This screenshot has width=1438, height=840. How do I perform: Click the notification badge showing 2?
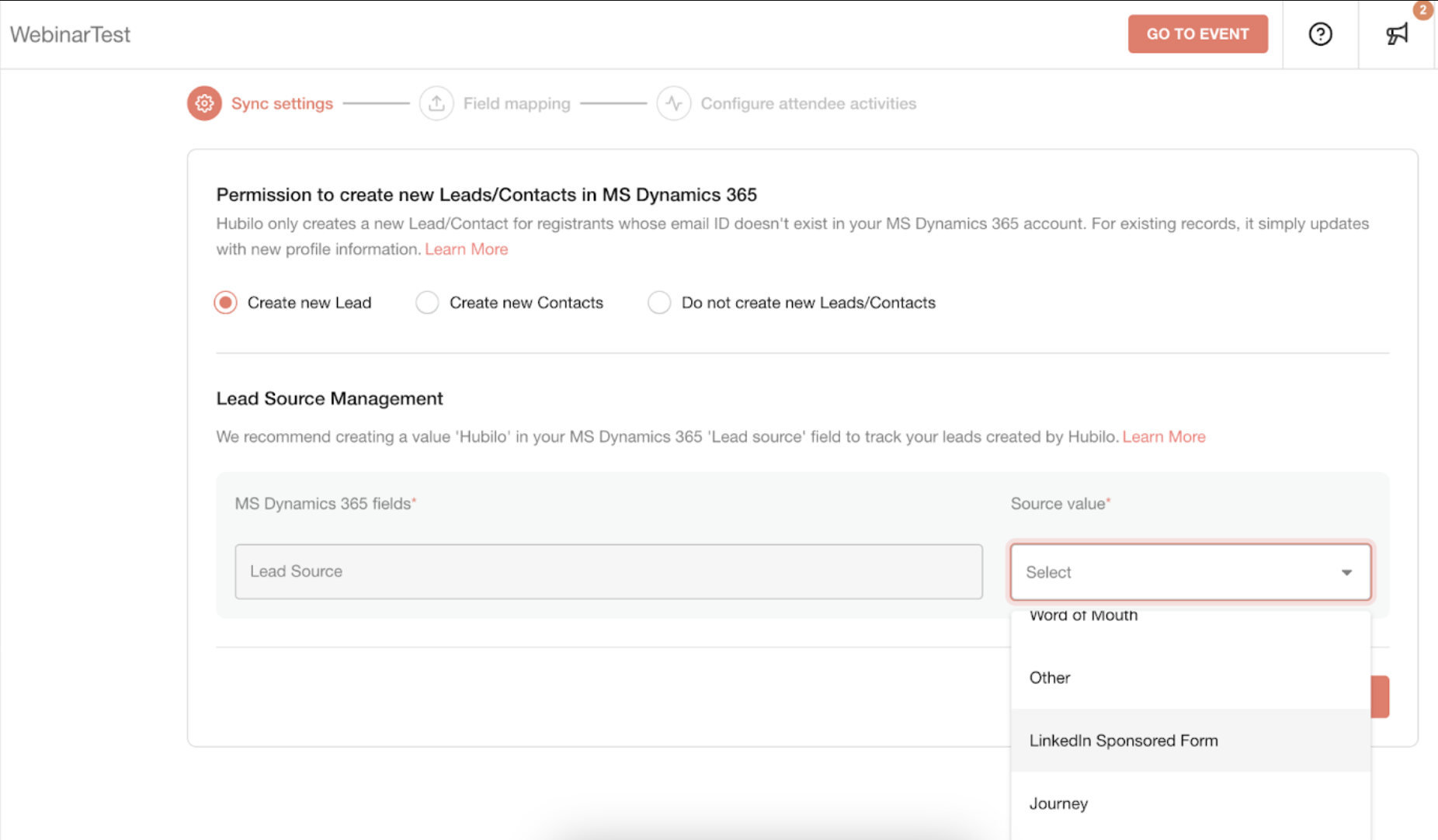tap(1422, 9)
